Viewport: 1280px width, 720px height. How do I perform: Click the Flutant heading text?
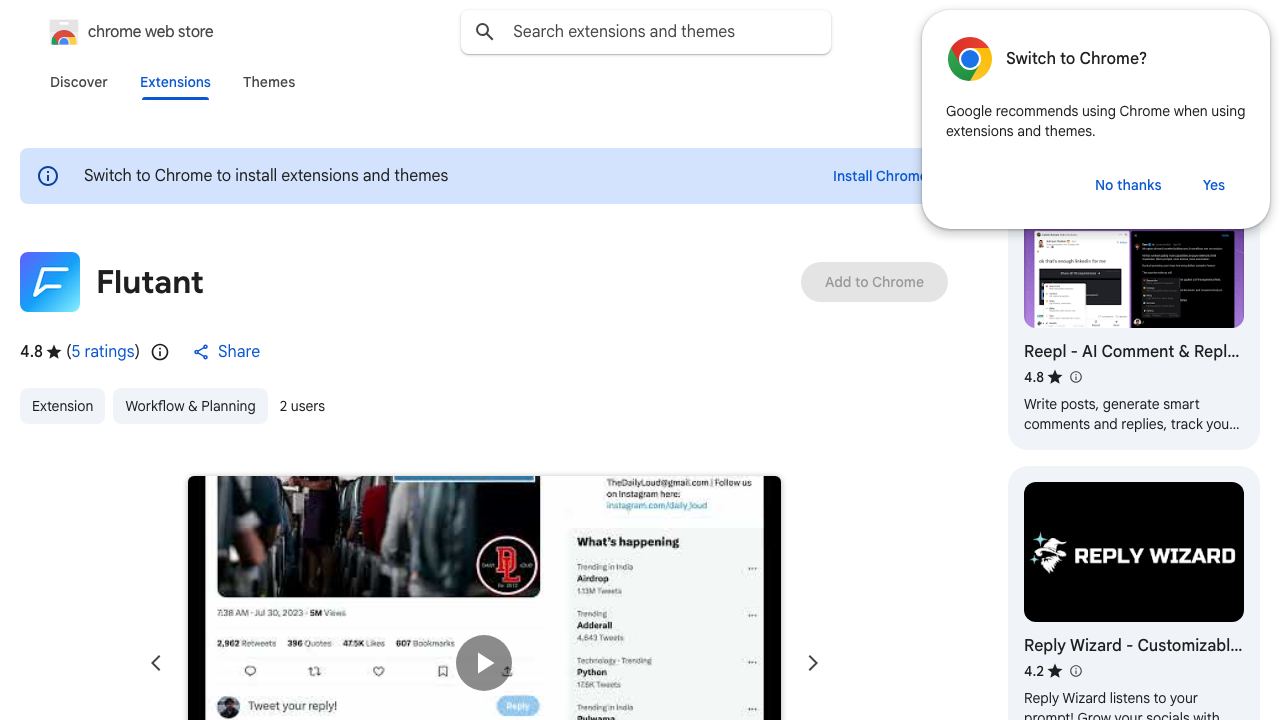coord(150,282)
